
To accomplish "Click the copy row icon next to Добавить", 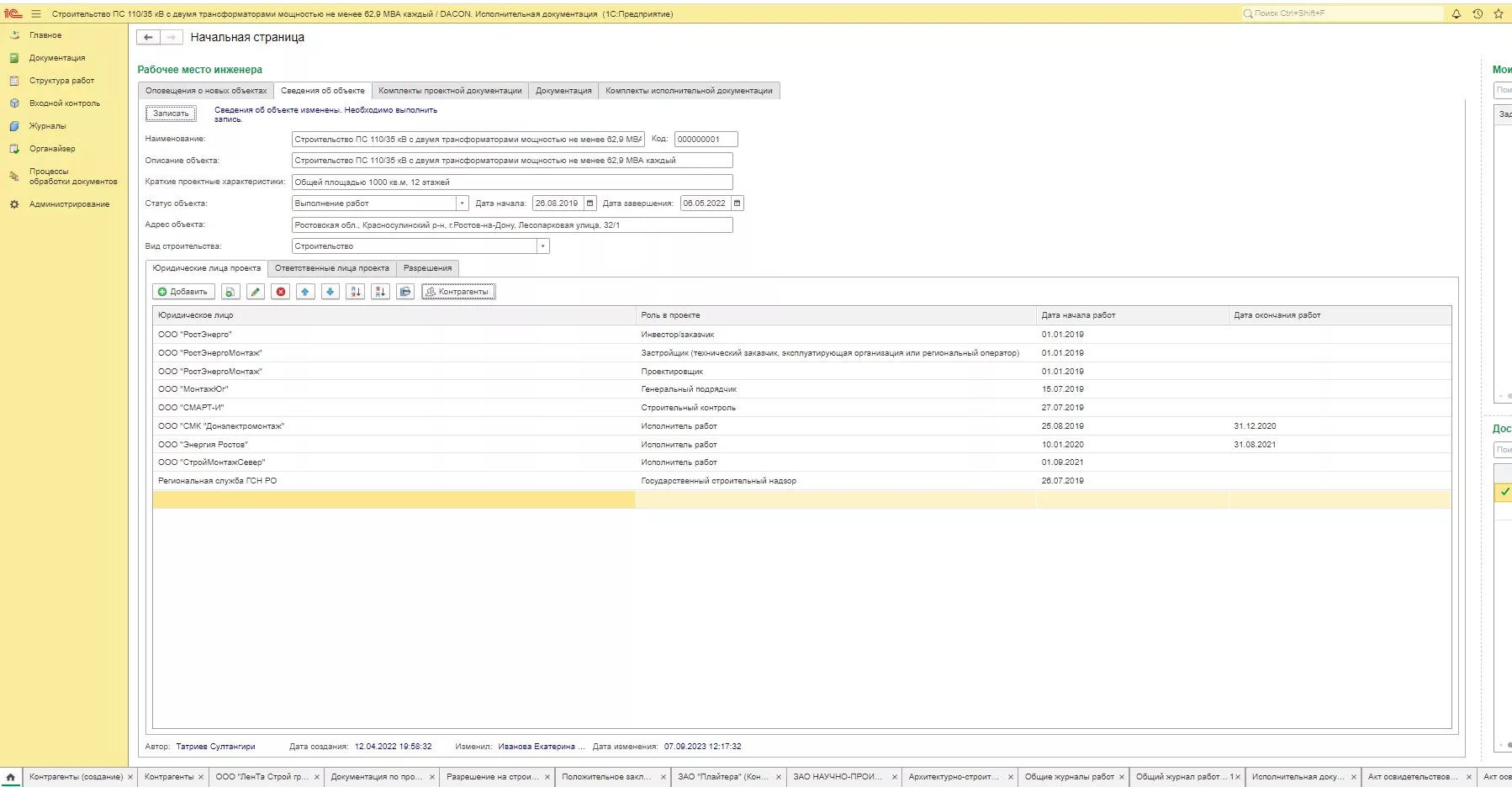I will pos(230,292).
